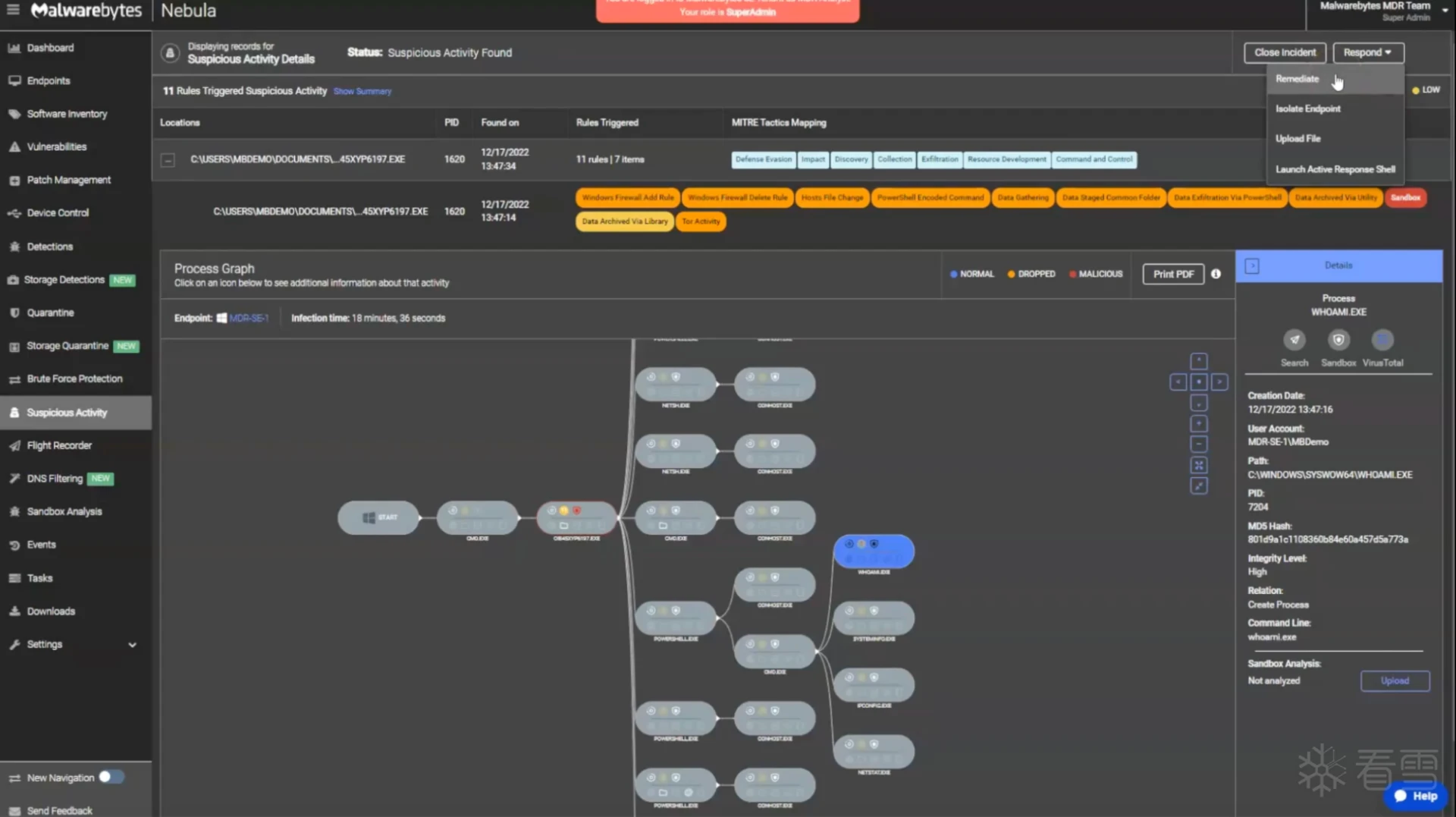Click the info icon next to Print PDF

click(1216, 274)
